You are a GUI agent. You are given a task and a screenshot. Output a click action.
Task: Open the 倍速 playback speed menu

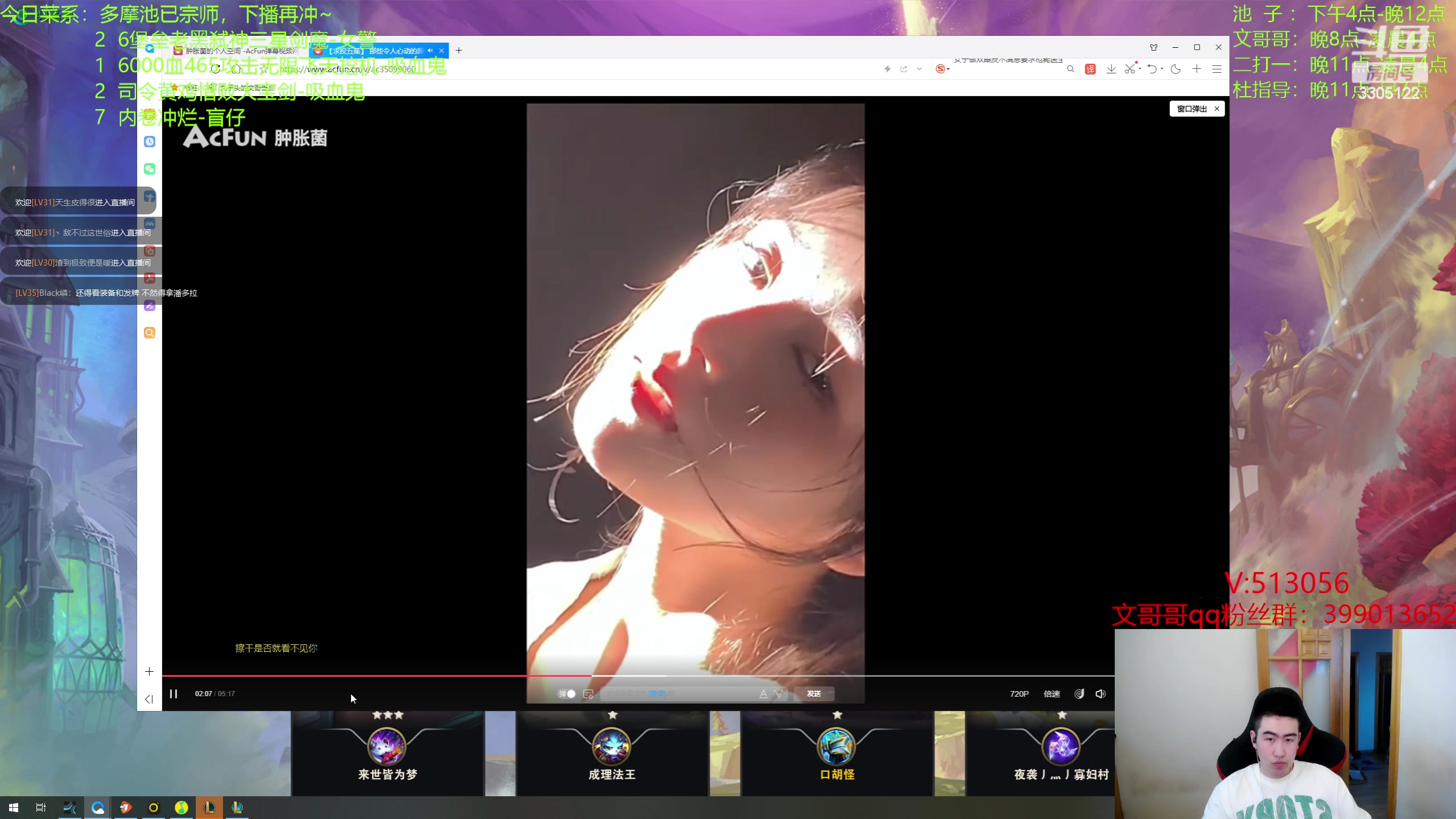(1052, 693)
